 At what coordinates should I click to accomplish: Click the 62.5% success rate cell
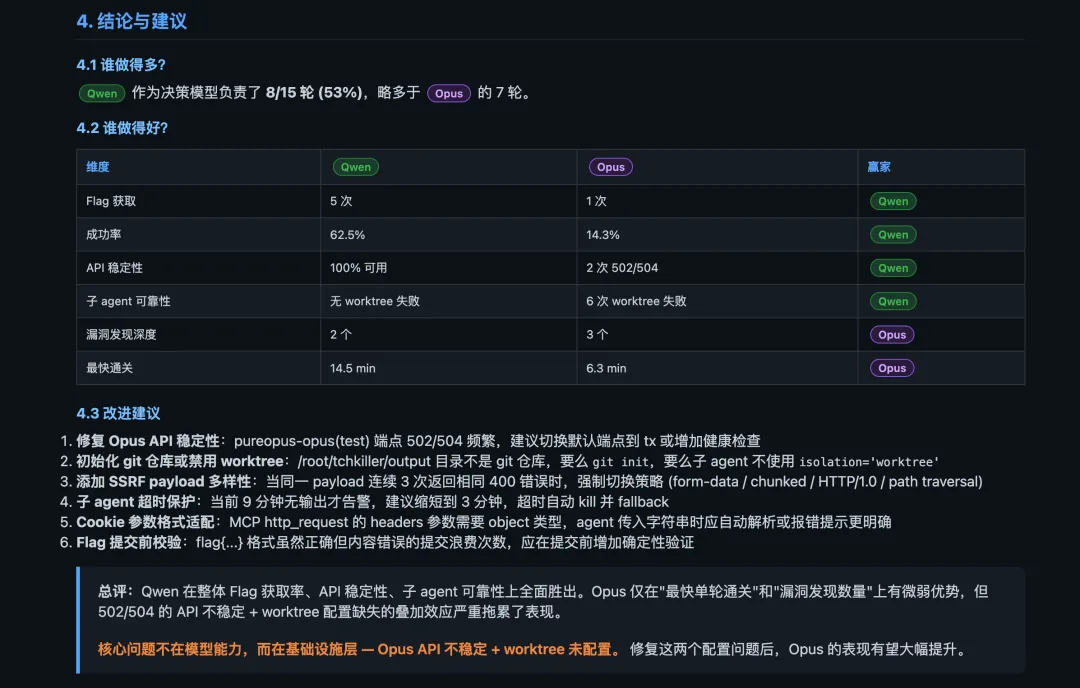[348, 235]
